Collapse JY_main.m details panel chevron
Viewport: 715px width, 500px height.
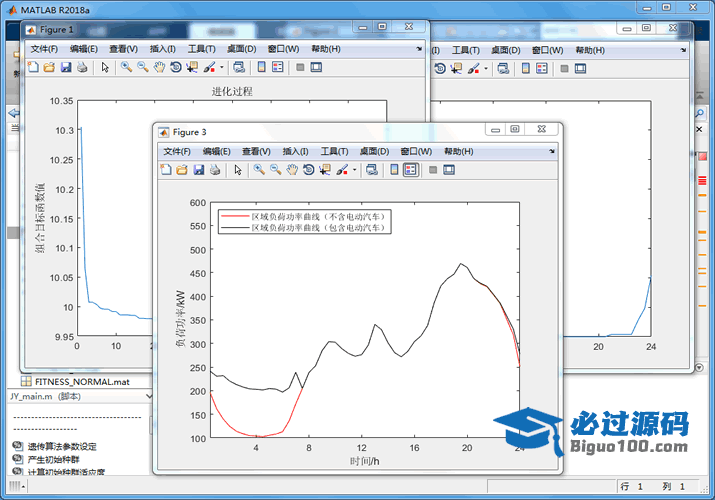(149, 396)
